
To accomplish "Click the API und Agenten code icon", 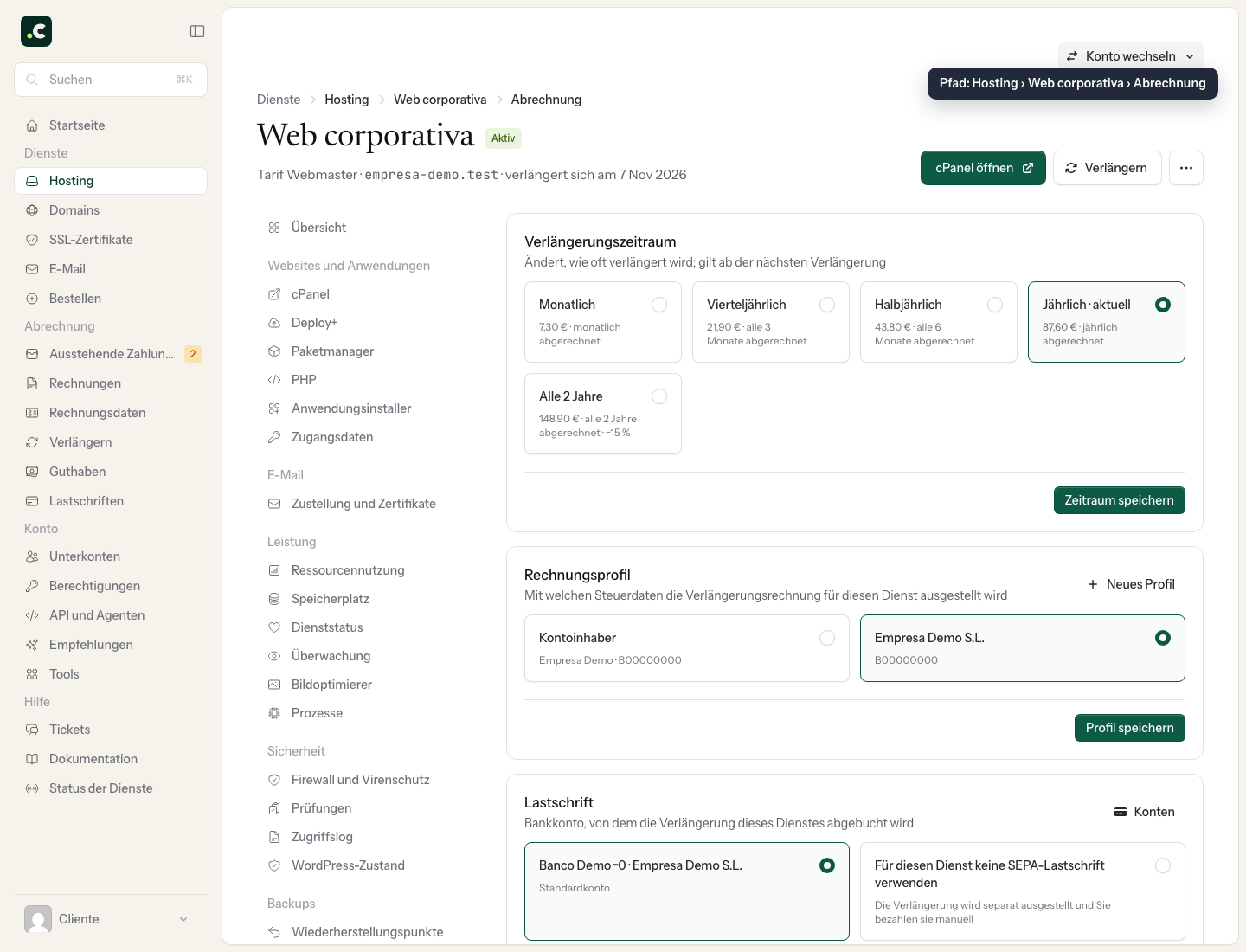I will (x=32, y=615).
